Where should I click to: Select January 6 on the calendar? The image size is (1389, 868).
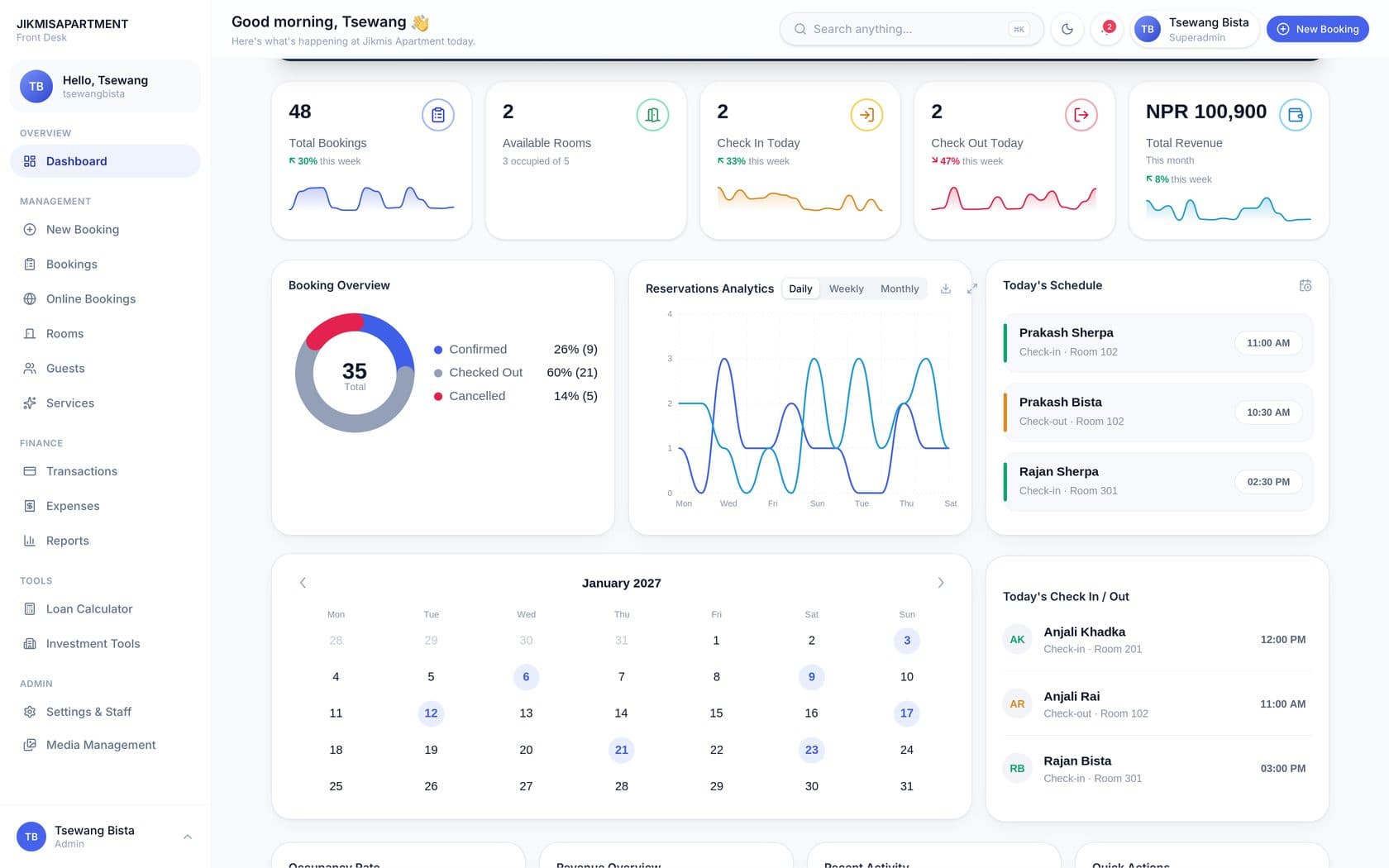pyautogui.click(x=526, y=677)
